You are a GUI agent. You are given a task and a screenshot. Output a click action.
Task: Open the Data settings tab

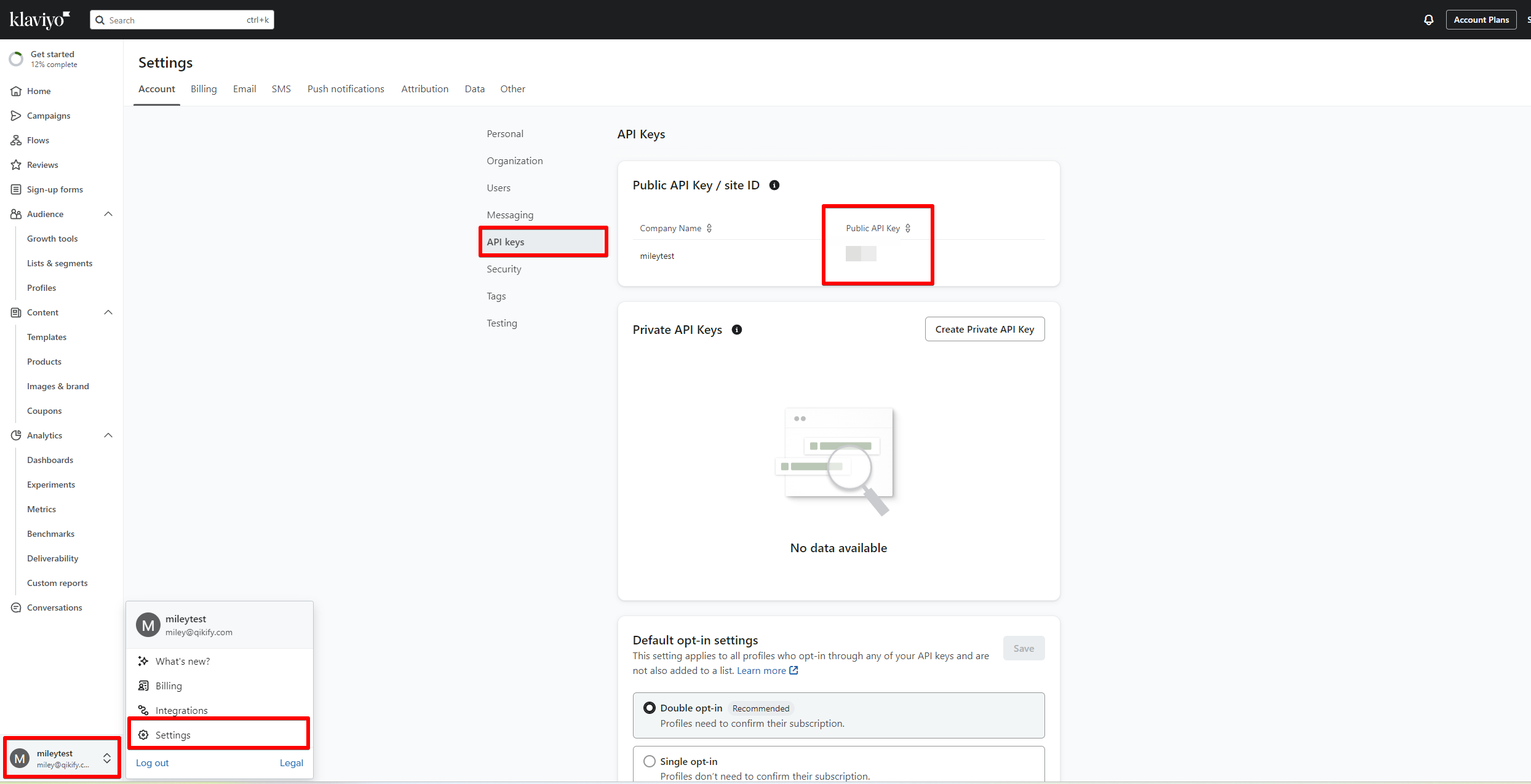pyautogui.click(x=475, y=89)
